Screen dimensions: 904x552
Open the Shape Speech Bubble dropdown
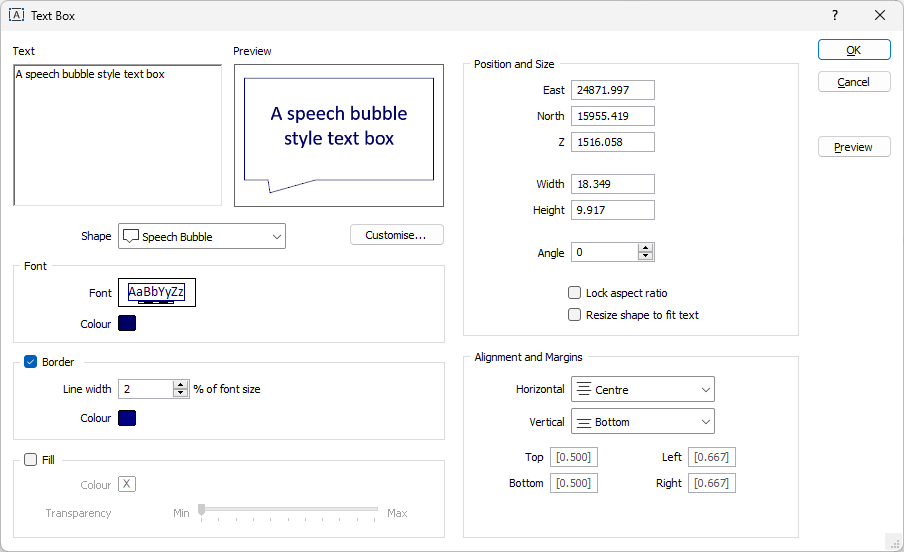[x=202, y=236]
